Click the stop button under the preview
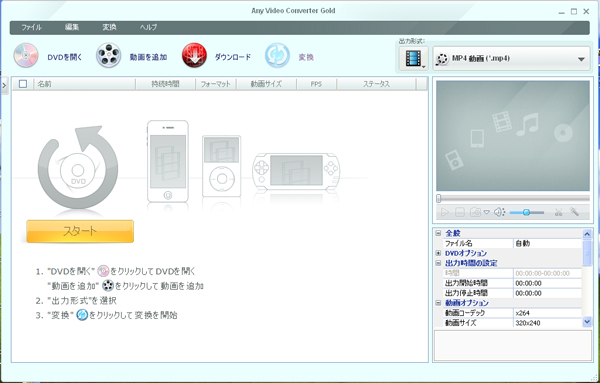 (x=460, y=212)
